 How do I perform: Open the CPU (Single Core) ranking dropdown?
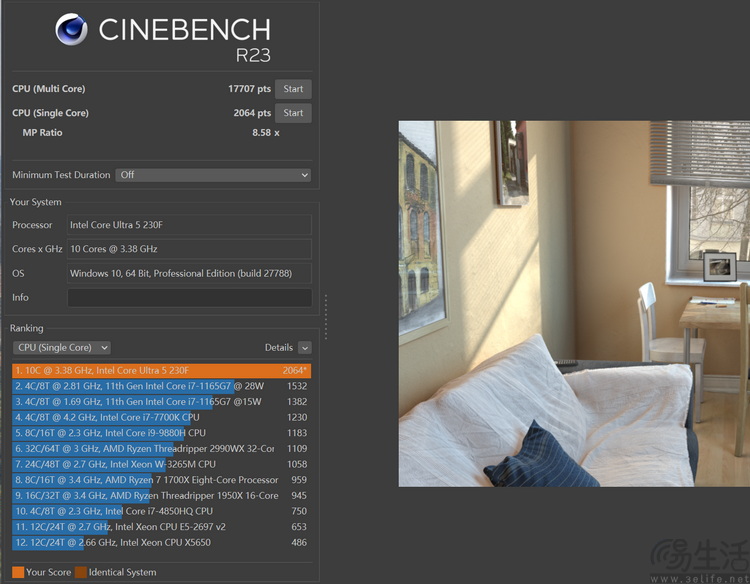click(62, 348)
